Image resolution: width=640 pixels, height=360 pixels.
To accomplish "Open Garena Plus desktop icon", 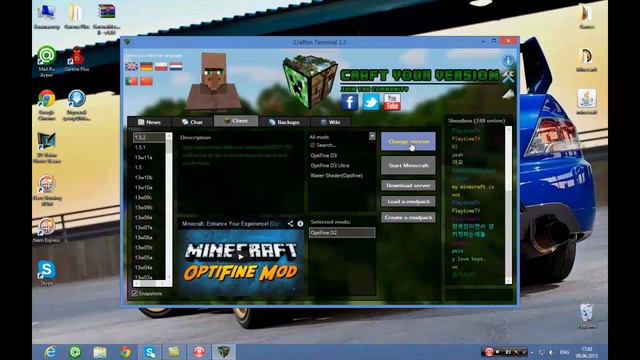I will tap(76, 59).
